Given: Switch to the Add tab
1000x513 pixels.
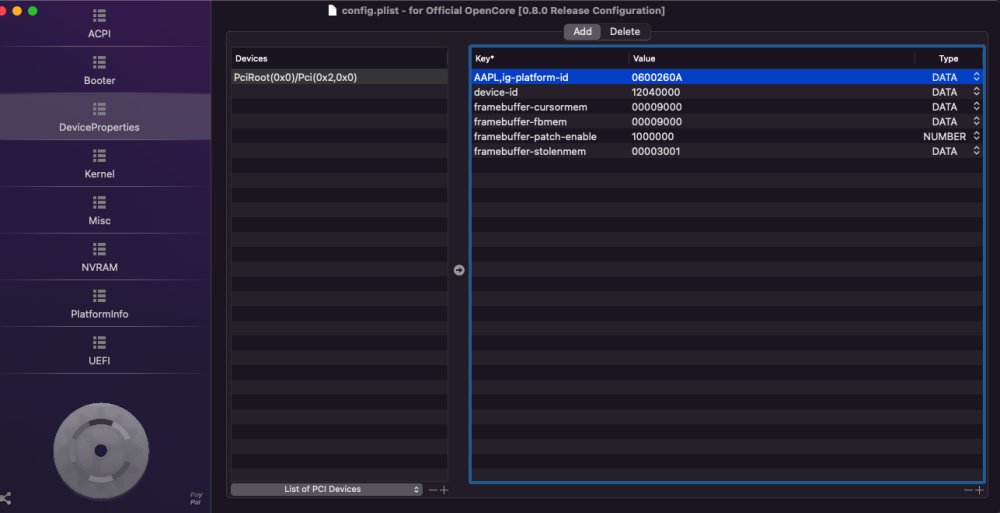Looking at the screenshot, I should [582, 31].
